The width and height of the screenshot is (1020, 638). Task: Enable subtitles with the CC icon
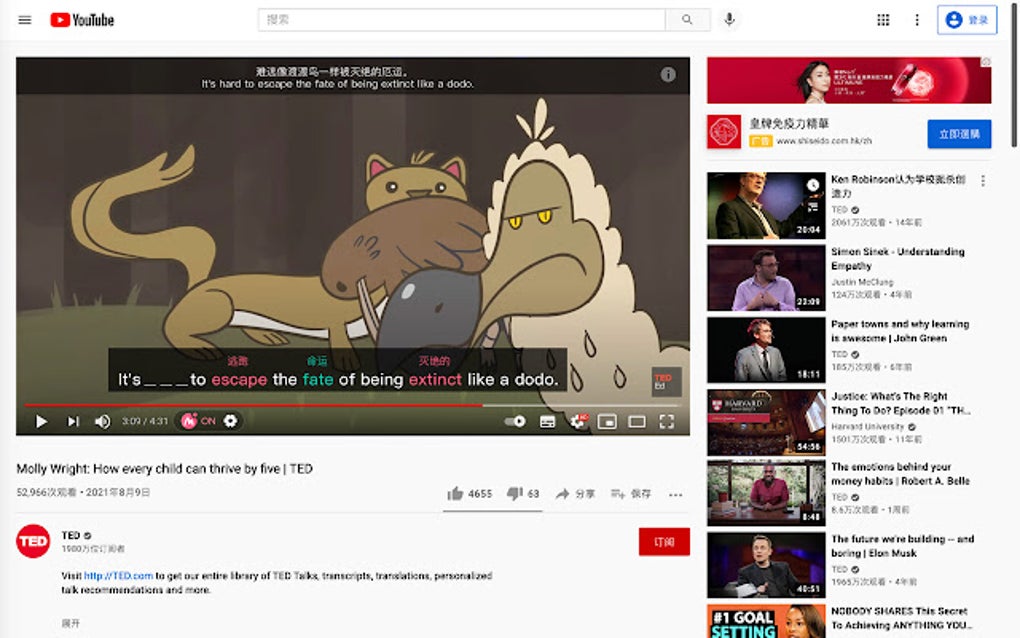547,421
